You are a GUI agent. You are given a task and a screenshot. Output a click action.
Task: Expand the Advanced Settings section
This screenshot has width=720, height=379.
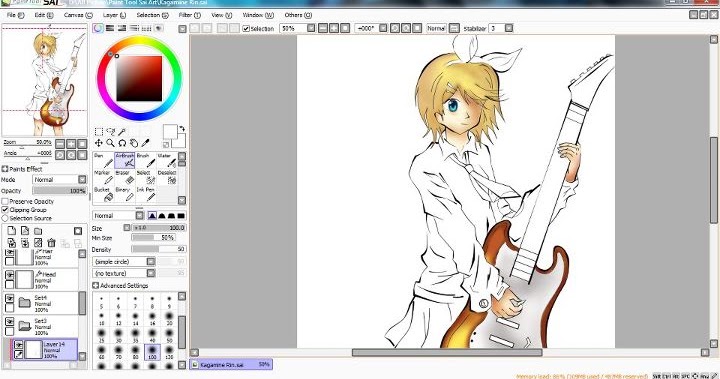[x=96, y=286]
